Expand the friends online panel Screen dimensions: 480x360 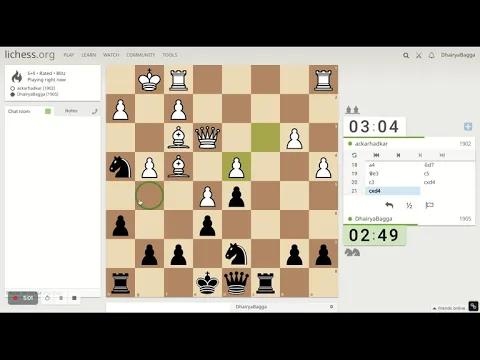[x=449, y=308]
